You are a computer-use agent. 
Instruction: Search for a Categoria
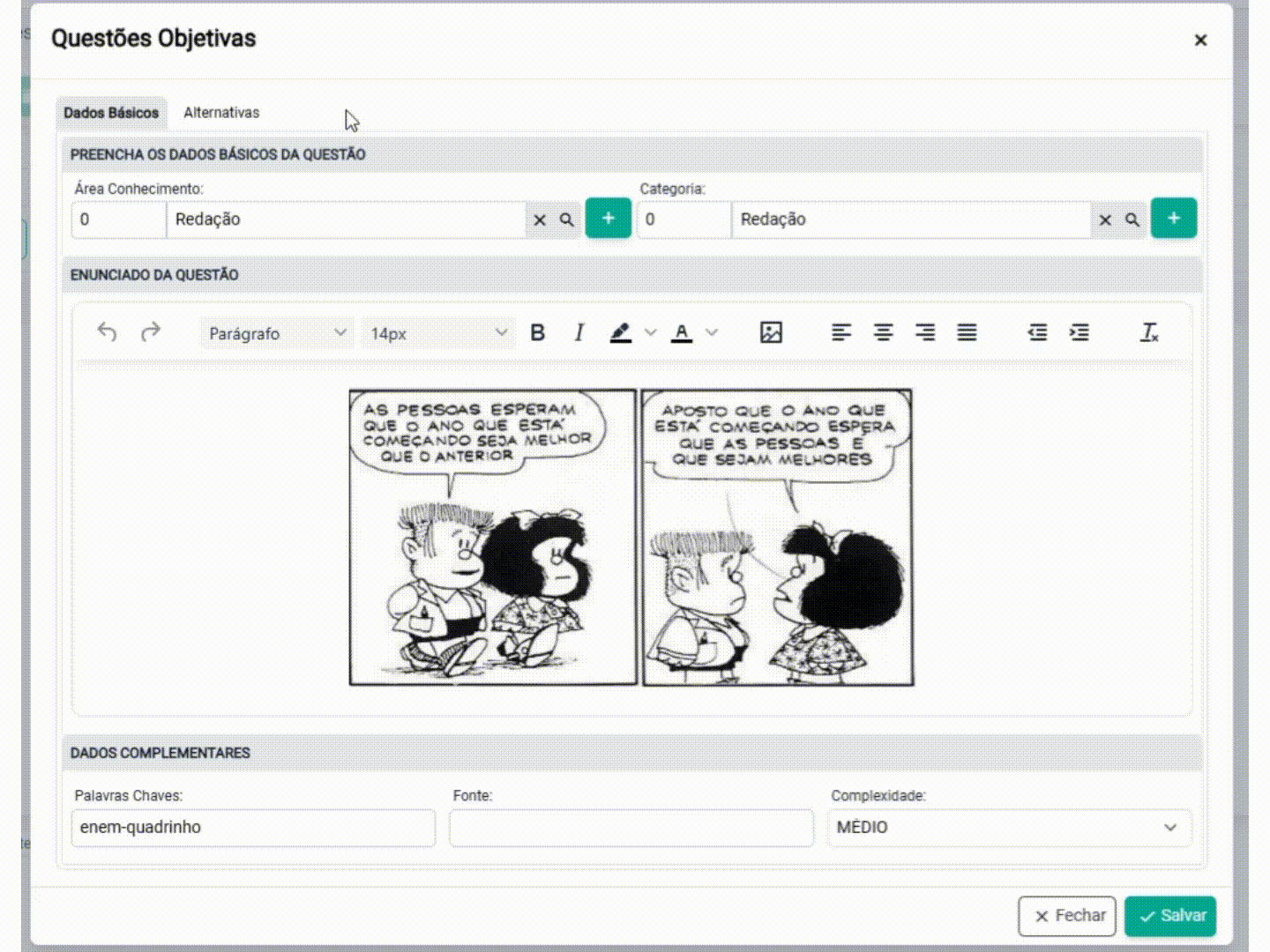(x=1132, y=219)
